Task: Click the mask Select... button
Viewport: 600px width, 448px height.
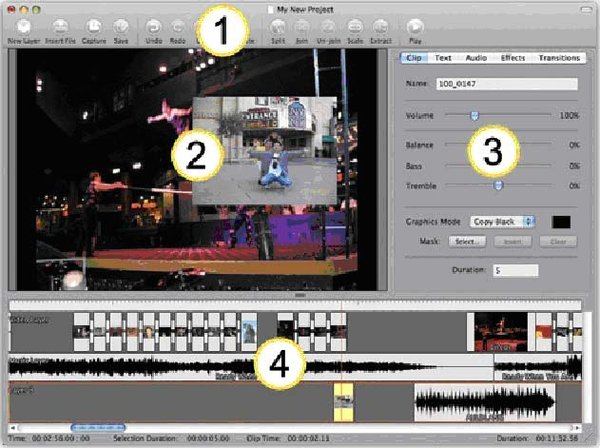Action: point(468,241)
